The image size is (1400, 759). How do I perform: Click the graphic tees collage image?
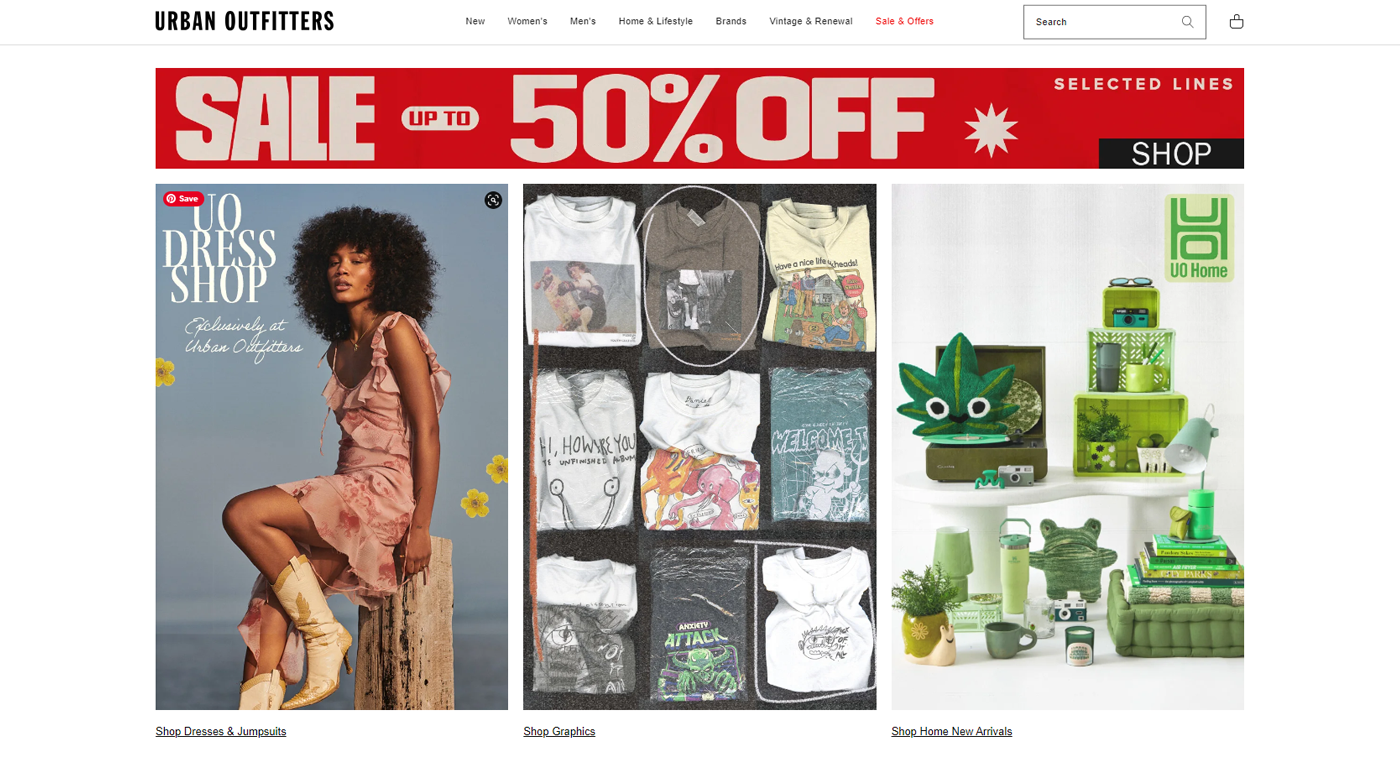700,447
